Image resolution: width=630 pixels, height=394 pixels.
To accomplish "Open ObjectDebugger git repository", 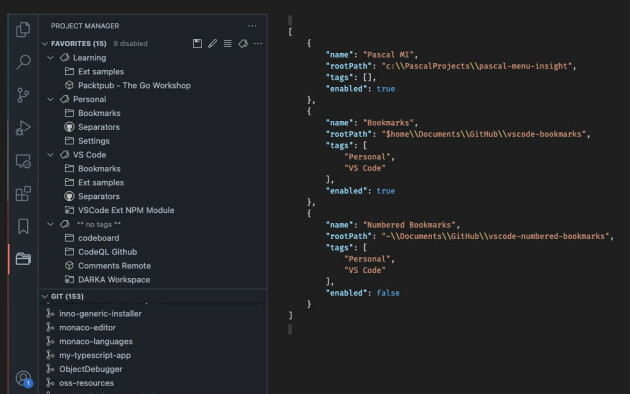I will point(91,369).
